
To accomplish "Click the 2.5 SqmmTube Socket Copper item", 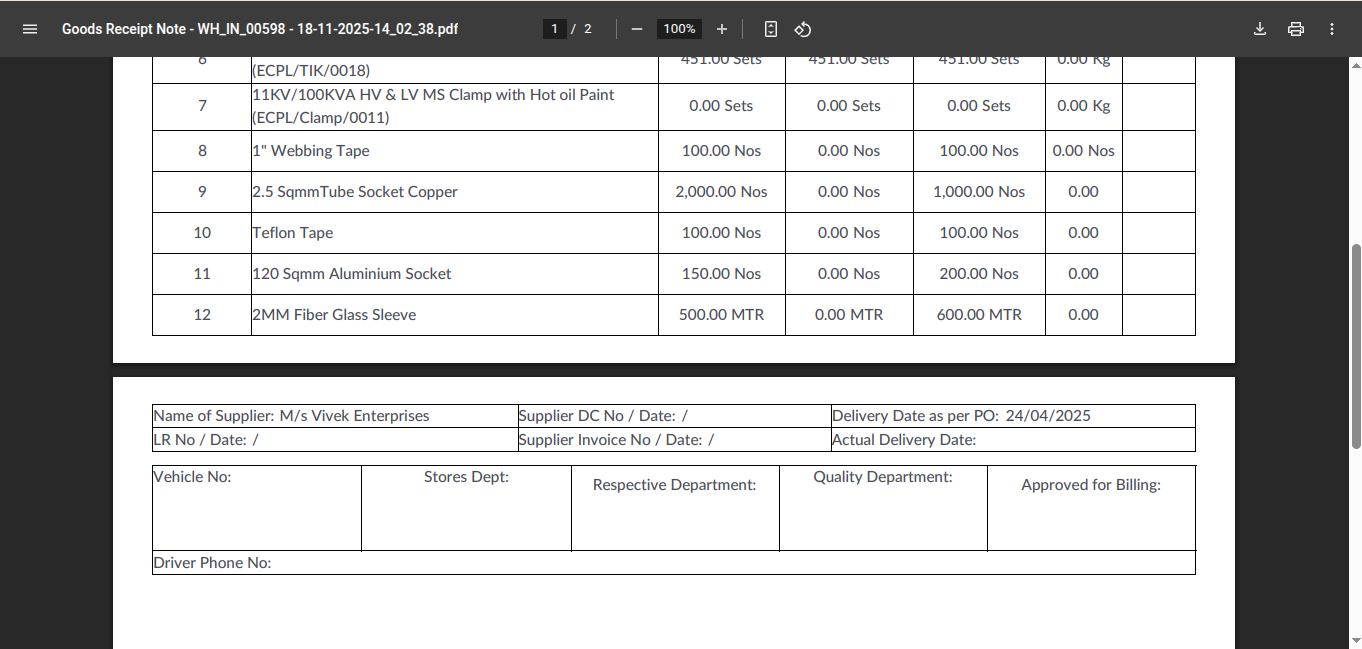I will [355, 192].
